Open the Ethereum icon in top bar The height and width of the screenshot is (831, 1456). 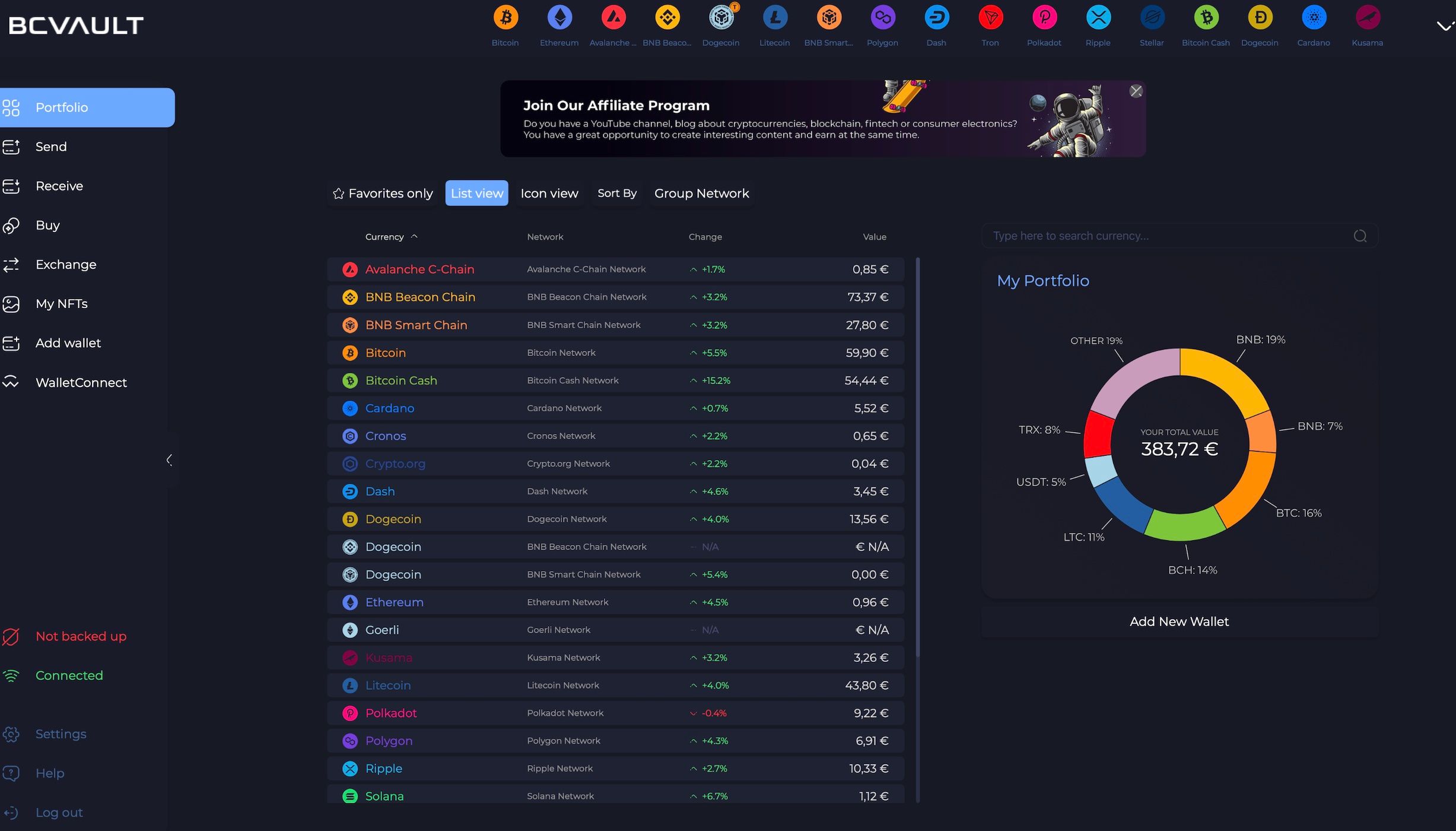(559, 18)
